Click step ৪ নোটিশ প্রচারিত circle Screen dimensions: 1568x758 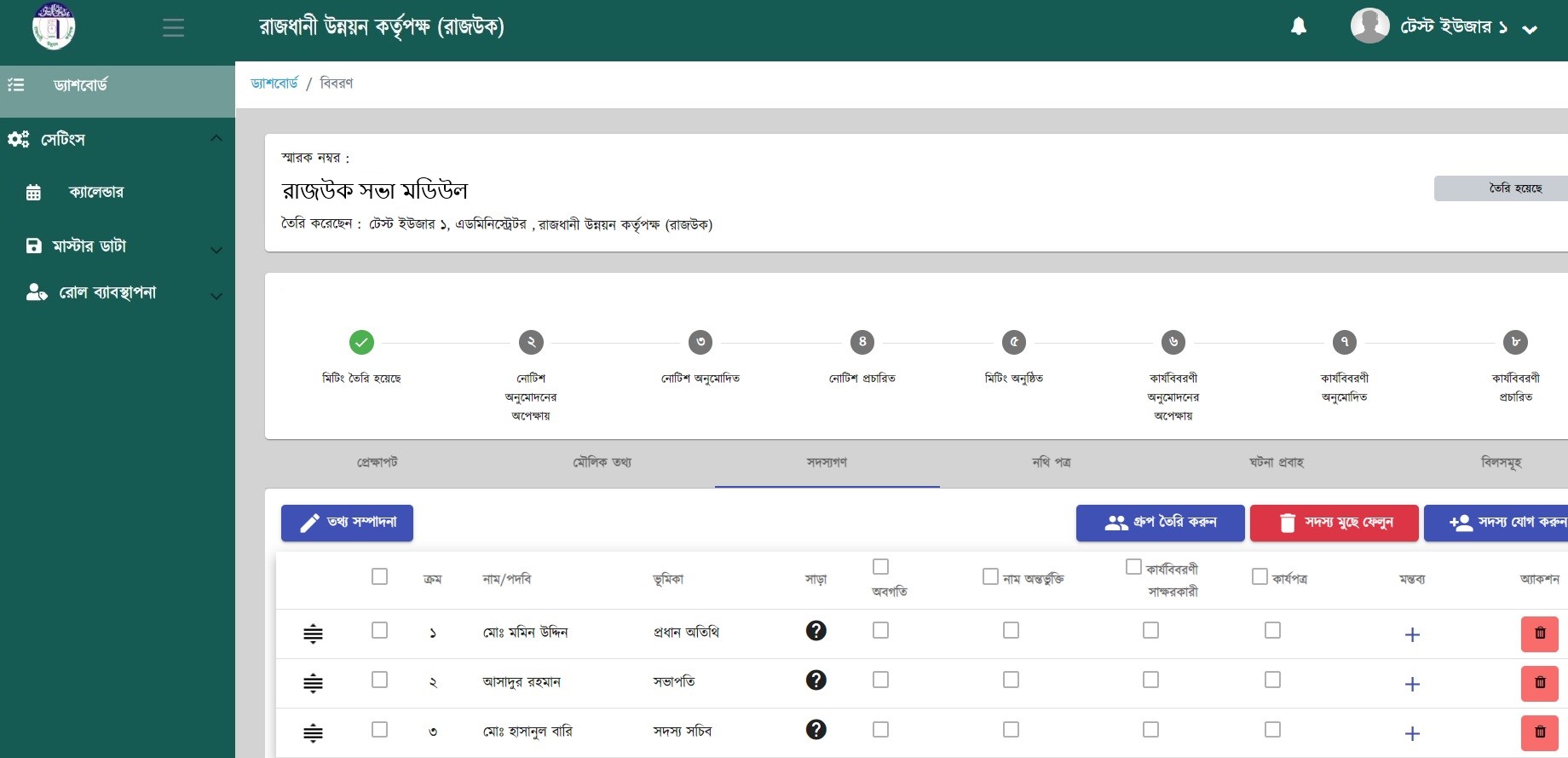pos(862,343)
